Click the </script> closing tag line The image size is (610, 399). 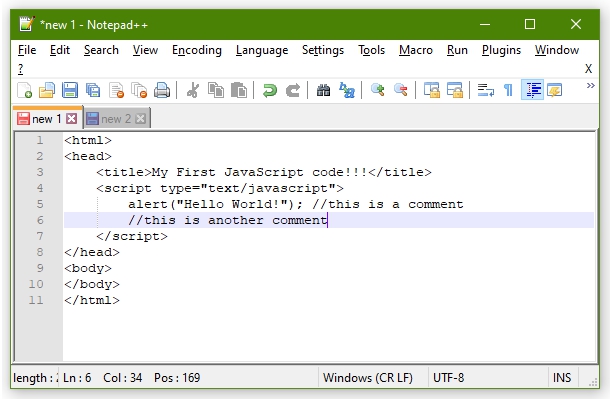(x=132, y=236)
